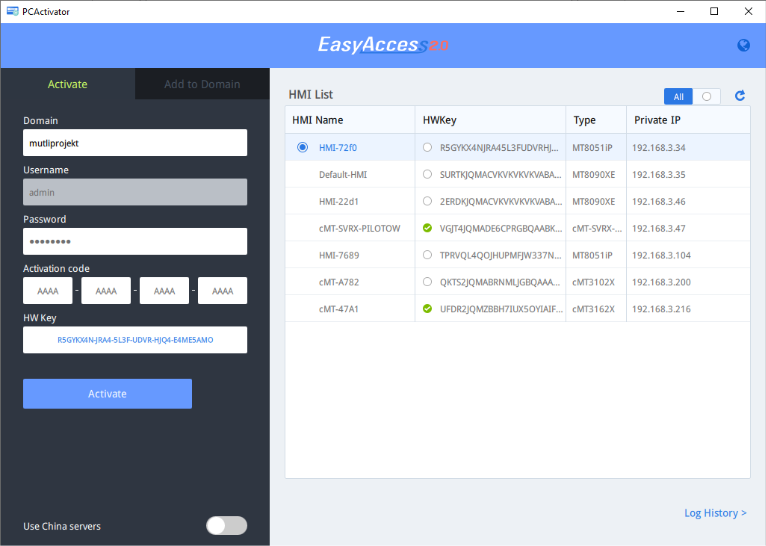Click the first activation code box
This screenshot has width=766, height=546.
[x=48, y=291]
